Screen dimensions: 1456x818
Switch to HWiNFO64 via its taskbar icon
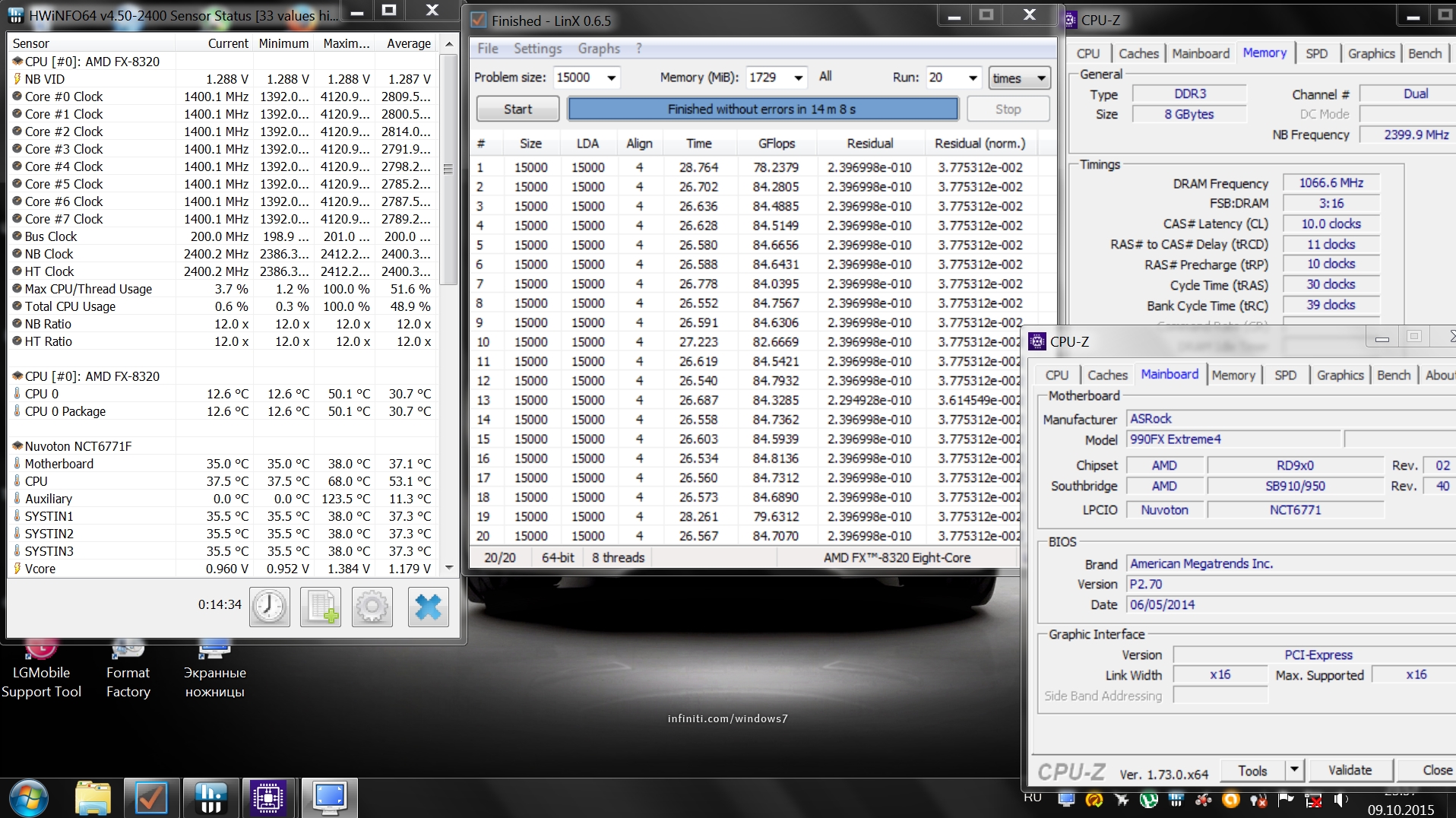click(x=210, y=798)
